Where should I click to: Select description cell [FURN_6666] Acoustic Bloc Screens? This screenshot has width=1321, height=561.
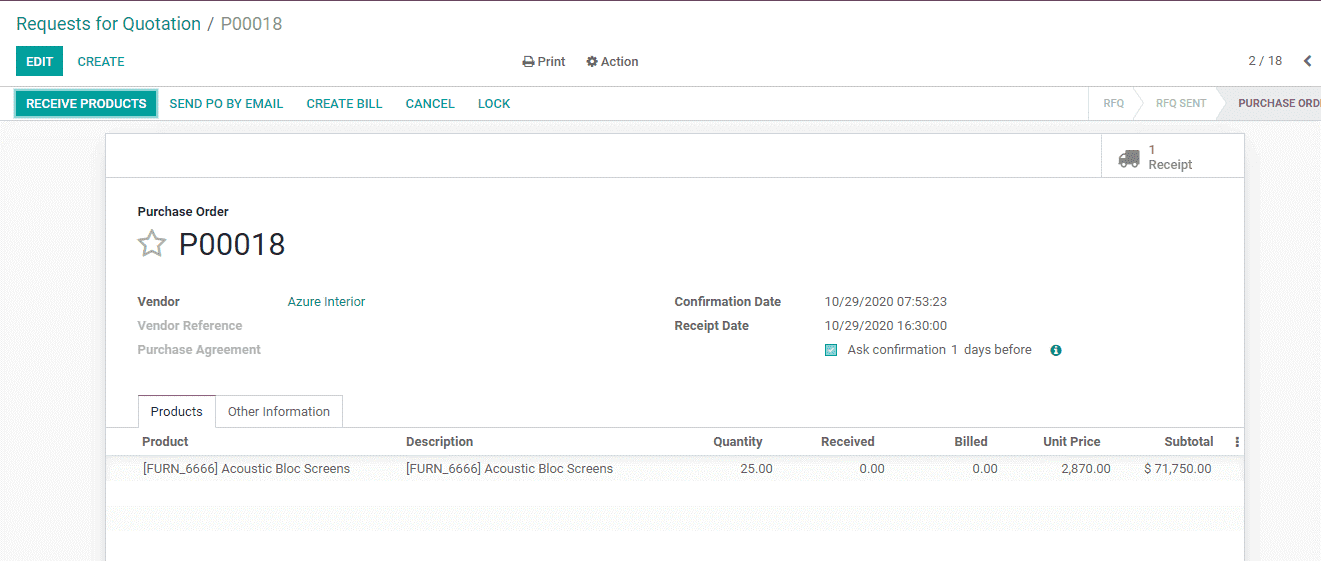509,469
